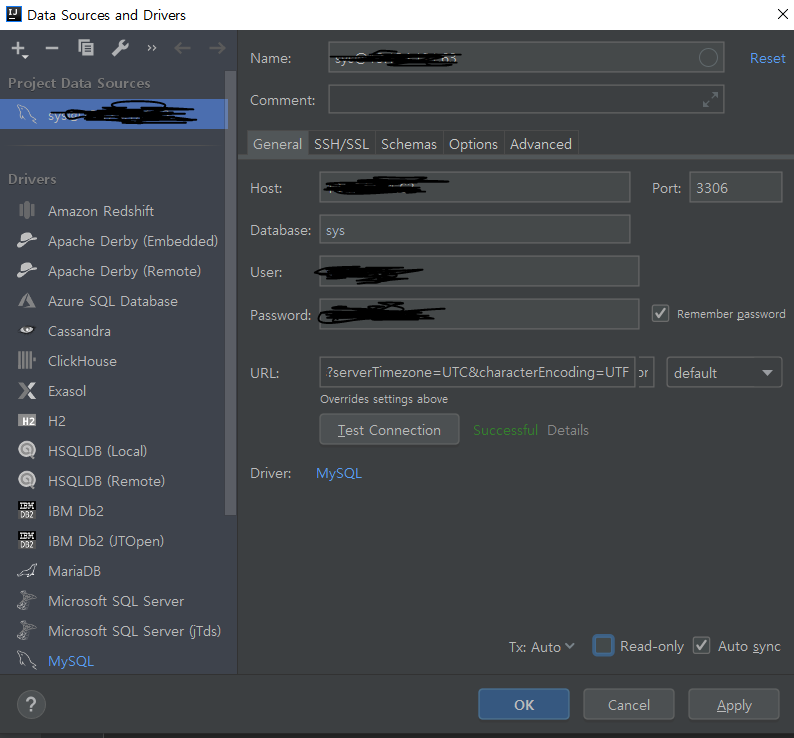Click the HSQLDB (Local) icon
Screen dimensions: 794x738
(27, 450)
